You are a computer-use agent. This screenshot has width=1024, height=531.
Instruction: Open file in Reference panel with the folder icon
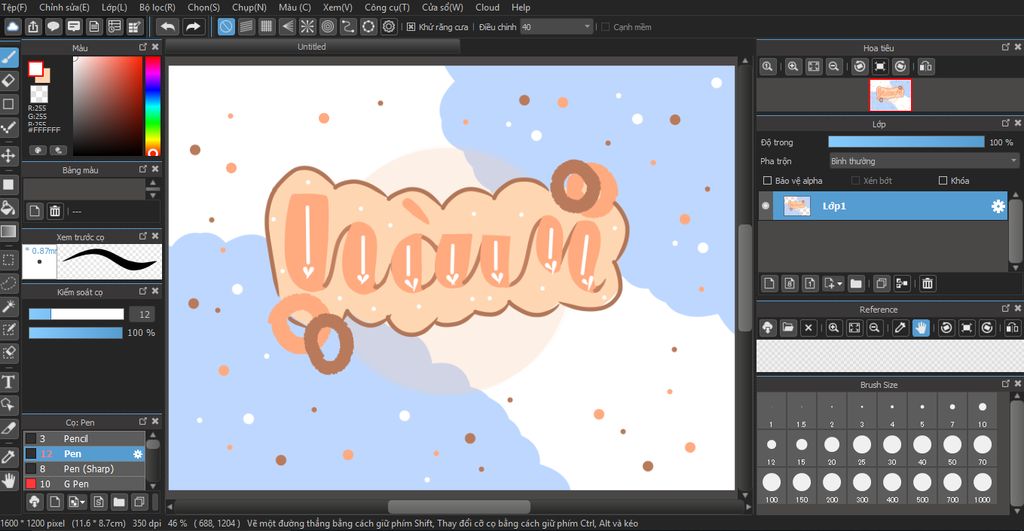(788, 328)
